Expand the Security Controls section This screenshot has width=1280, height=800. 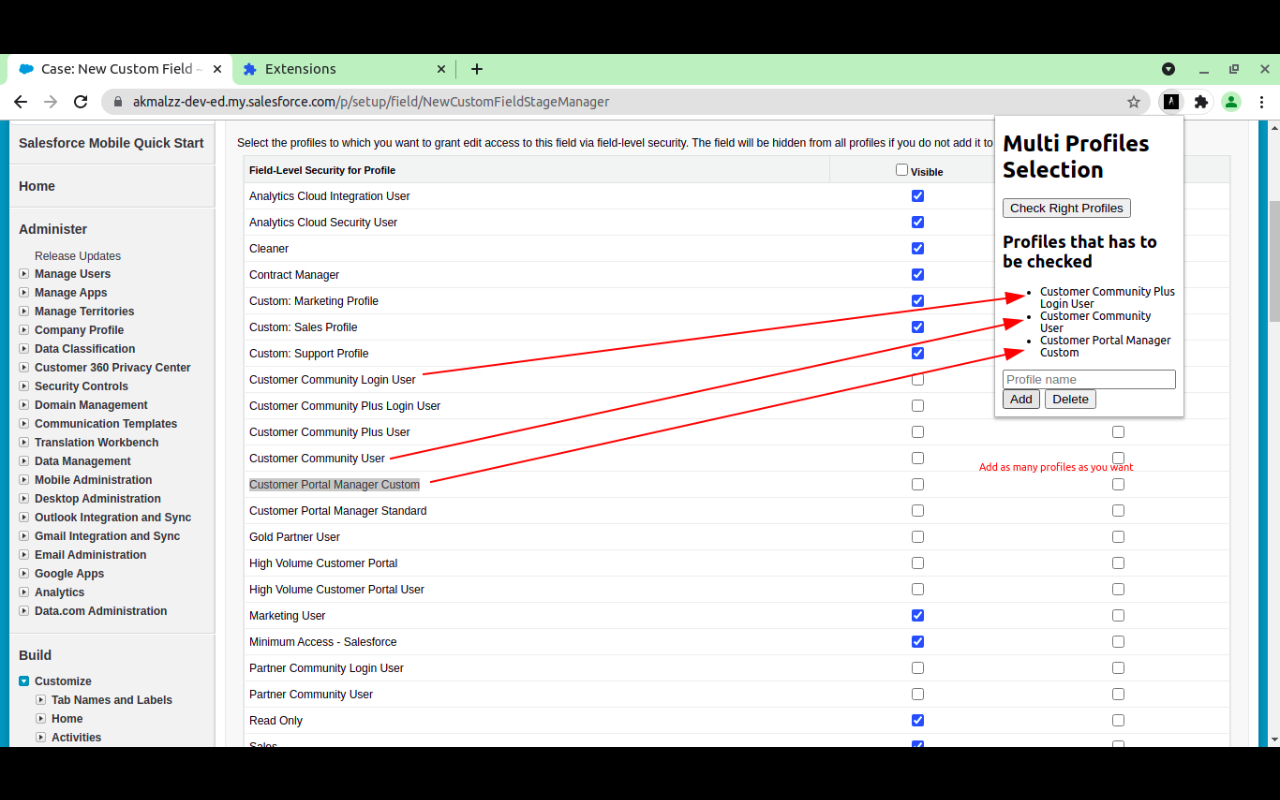[24, 386]
